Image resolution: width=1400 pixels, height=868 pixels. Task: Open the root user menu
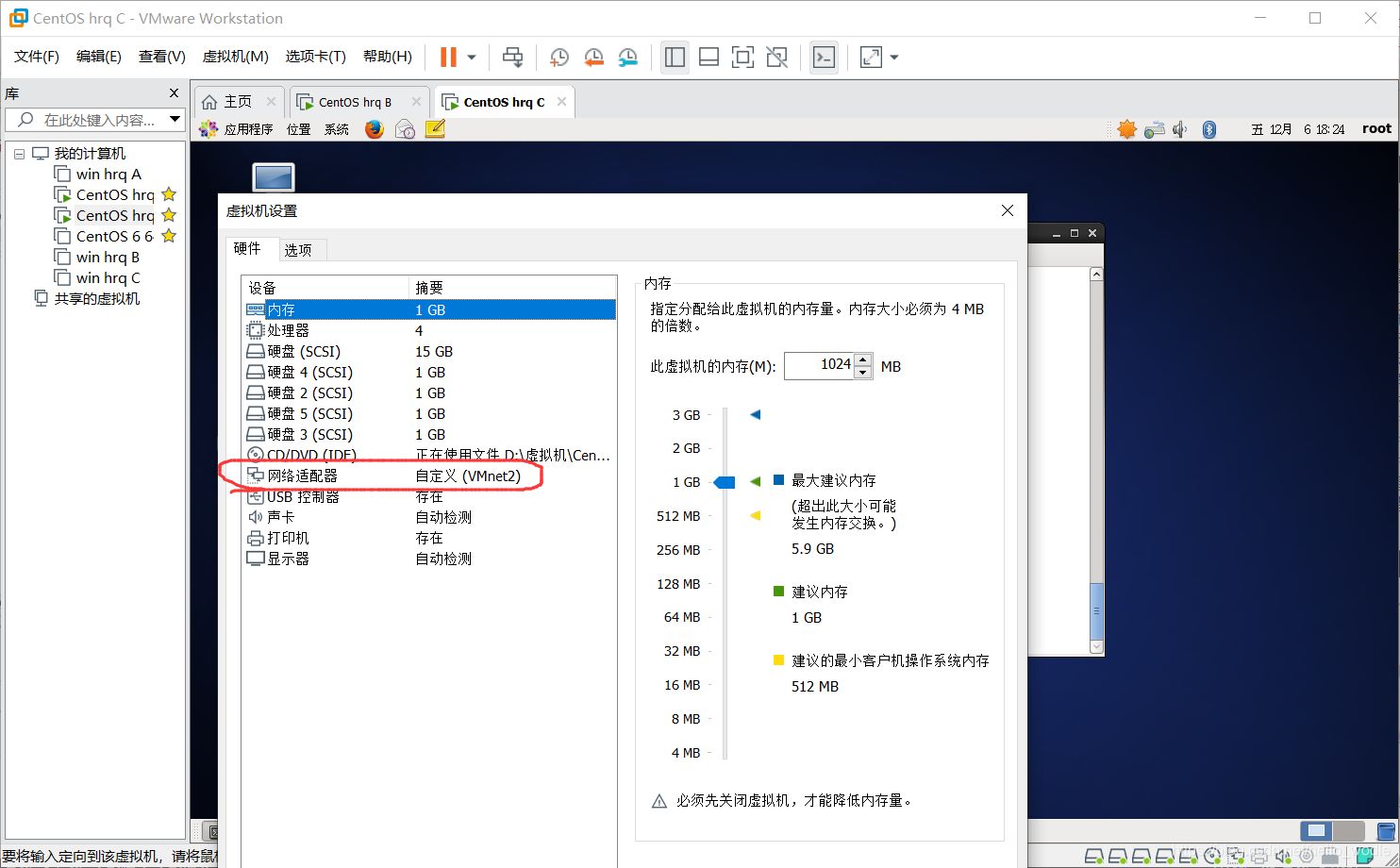[x=1376, y=129]
